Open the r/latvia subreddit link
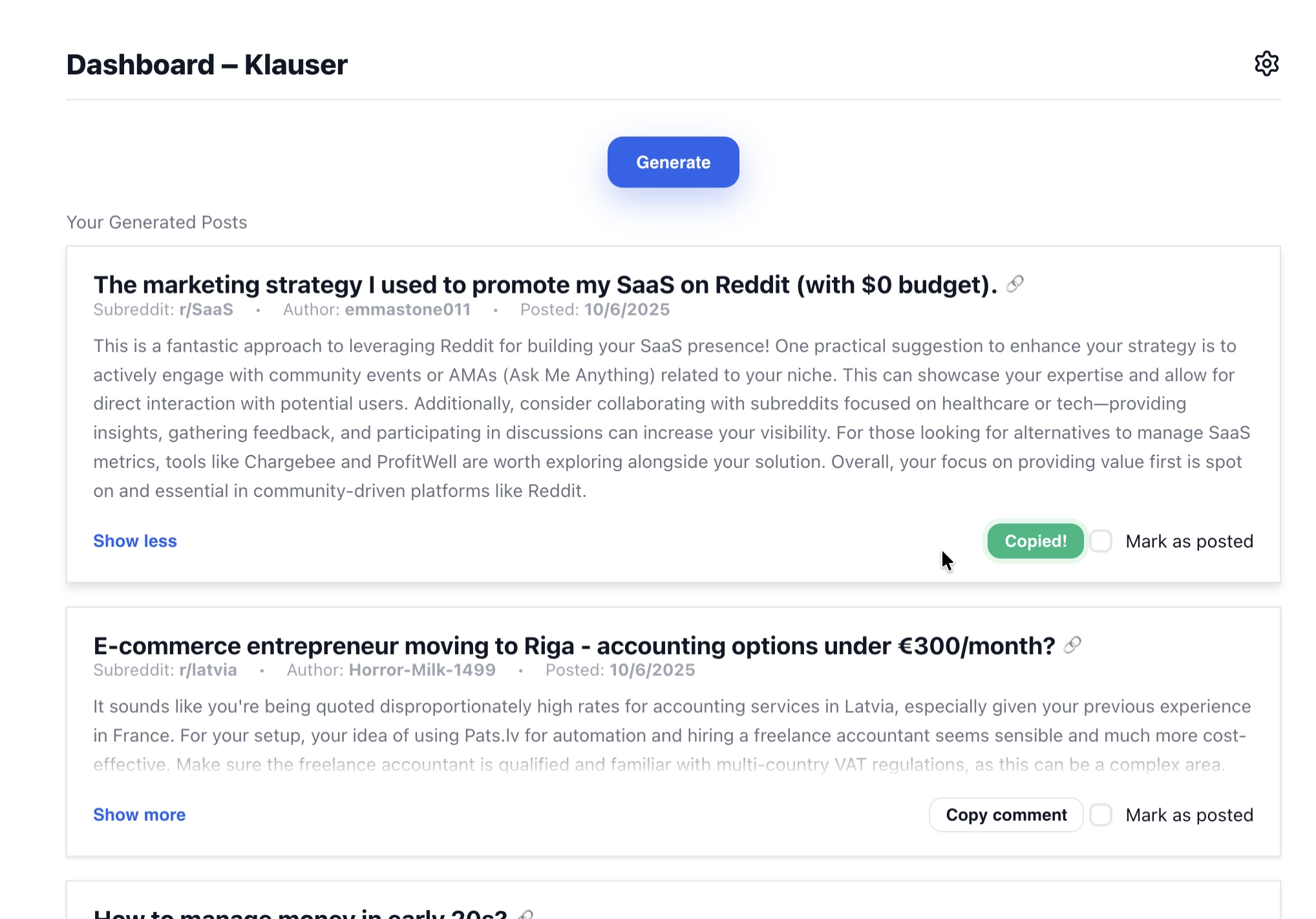 point(207,670)
